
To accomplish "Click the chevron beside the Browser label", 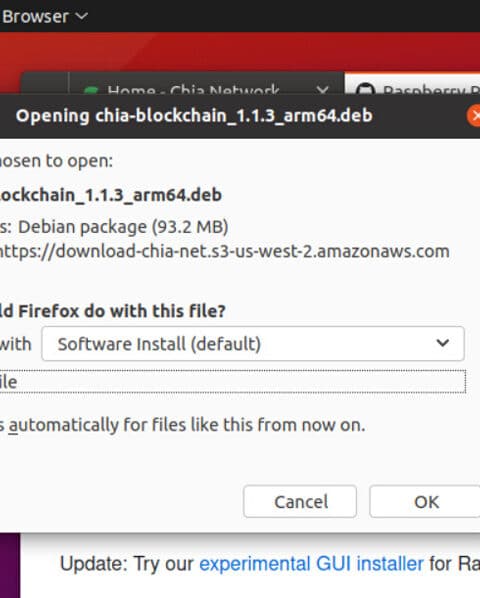I will click(82, 16).
